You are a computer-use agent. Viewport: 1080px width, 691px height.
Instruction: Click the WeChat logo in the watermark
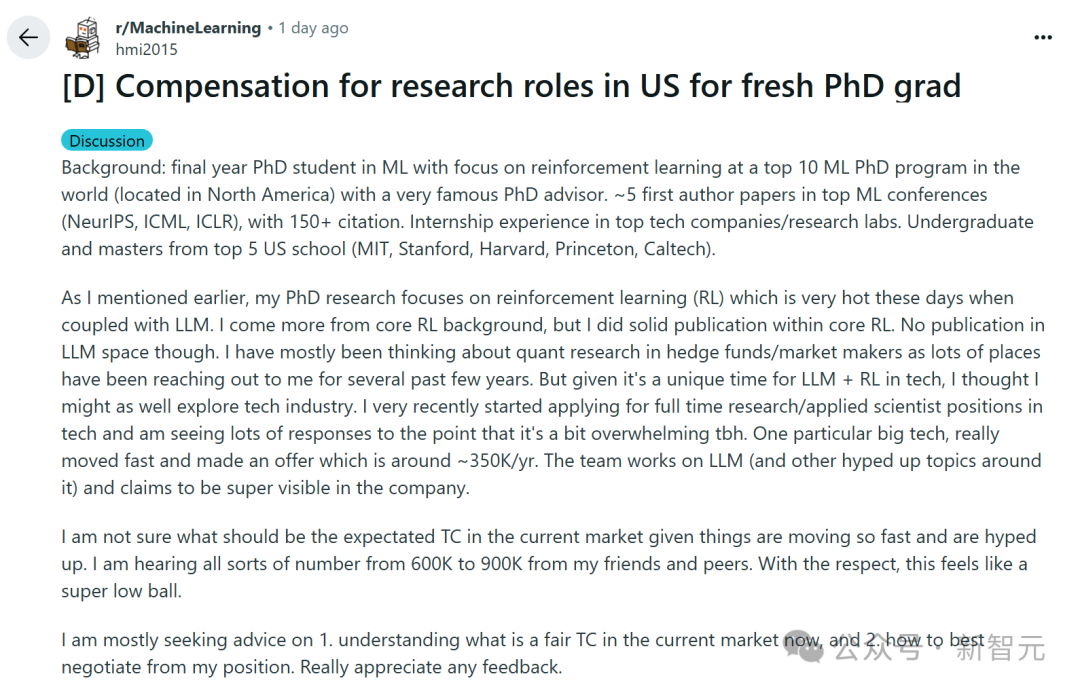pyautogui.click(x=804, y=647)
